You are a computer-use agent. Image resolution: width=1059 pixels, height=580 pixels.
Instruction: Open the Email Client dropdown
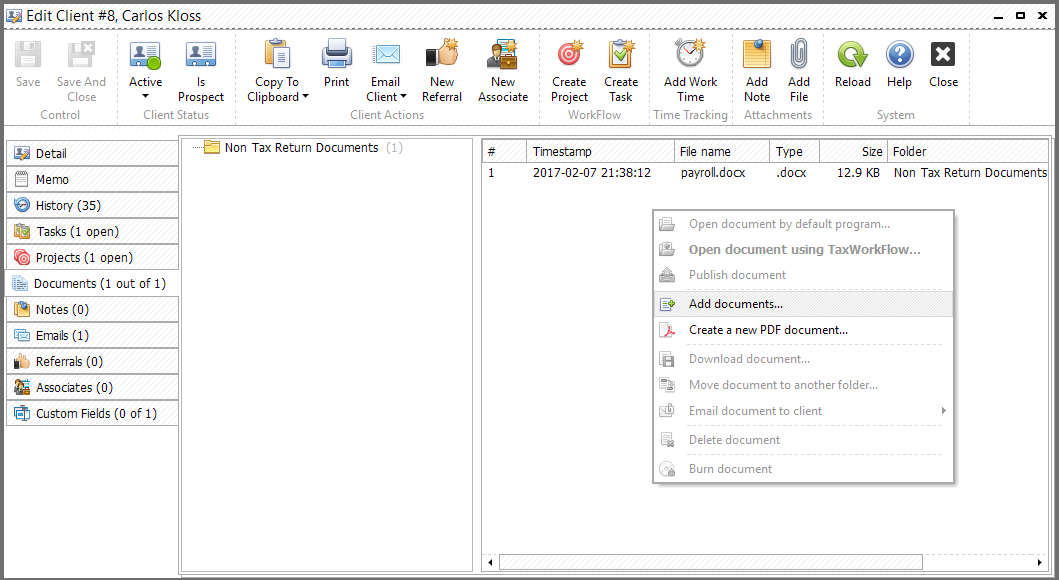(403, 97)
